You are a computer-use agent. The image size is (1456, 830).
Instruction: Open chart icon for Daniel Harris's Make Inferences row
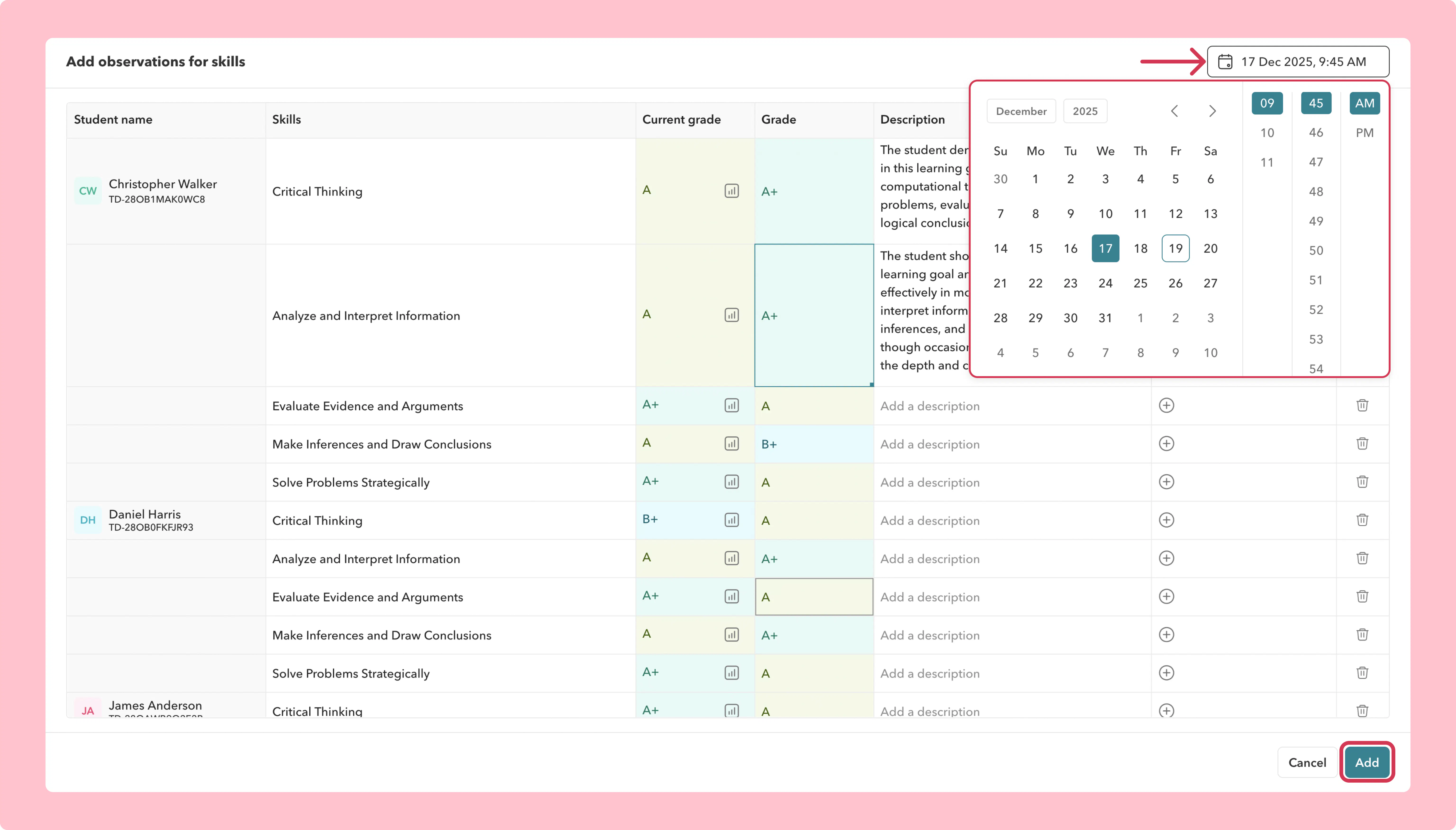click(x=732, y=635)
